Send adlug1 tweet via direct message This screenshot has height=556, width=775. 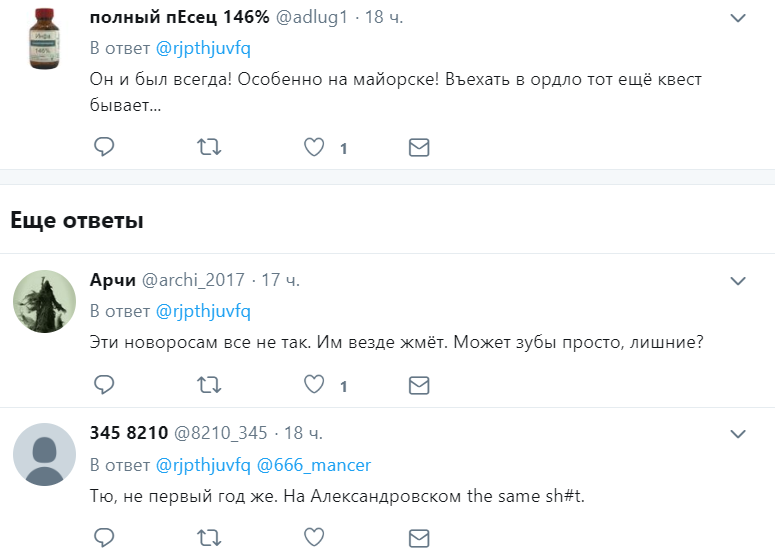coord(419,147)
